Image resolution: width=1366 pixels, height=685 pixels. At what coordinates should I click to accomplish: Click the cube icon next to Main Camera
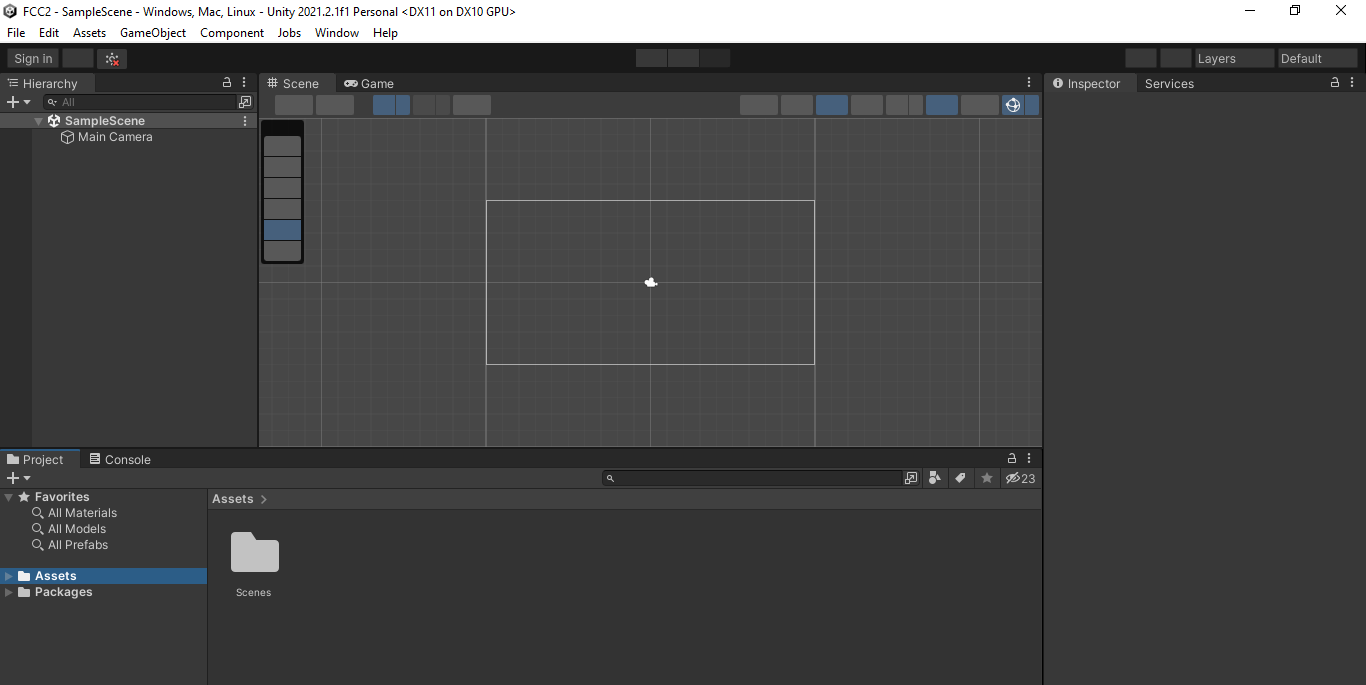68,137
